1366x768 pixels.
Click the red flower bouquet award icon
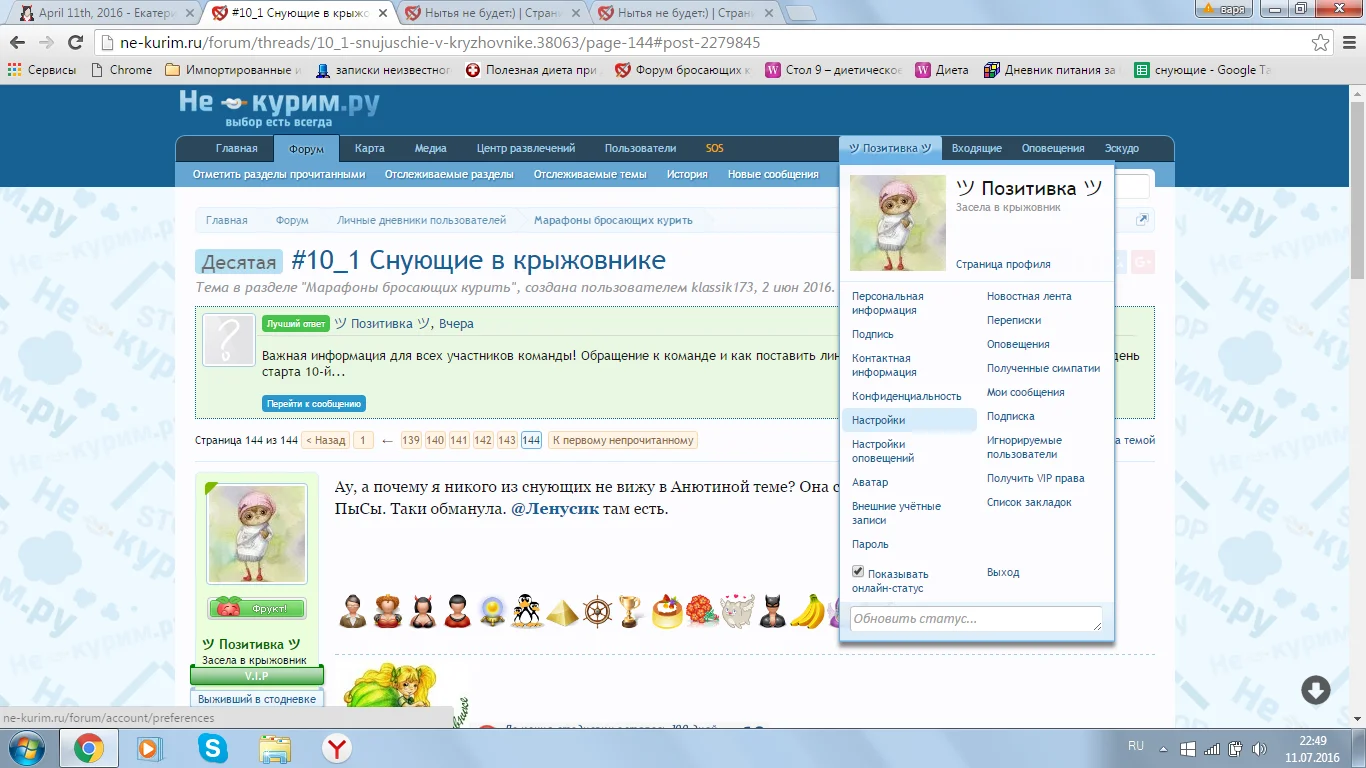(x=700, y=611)
